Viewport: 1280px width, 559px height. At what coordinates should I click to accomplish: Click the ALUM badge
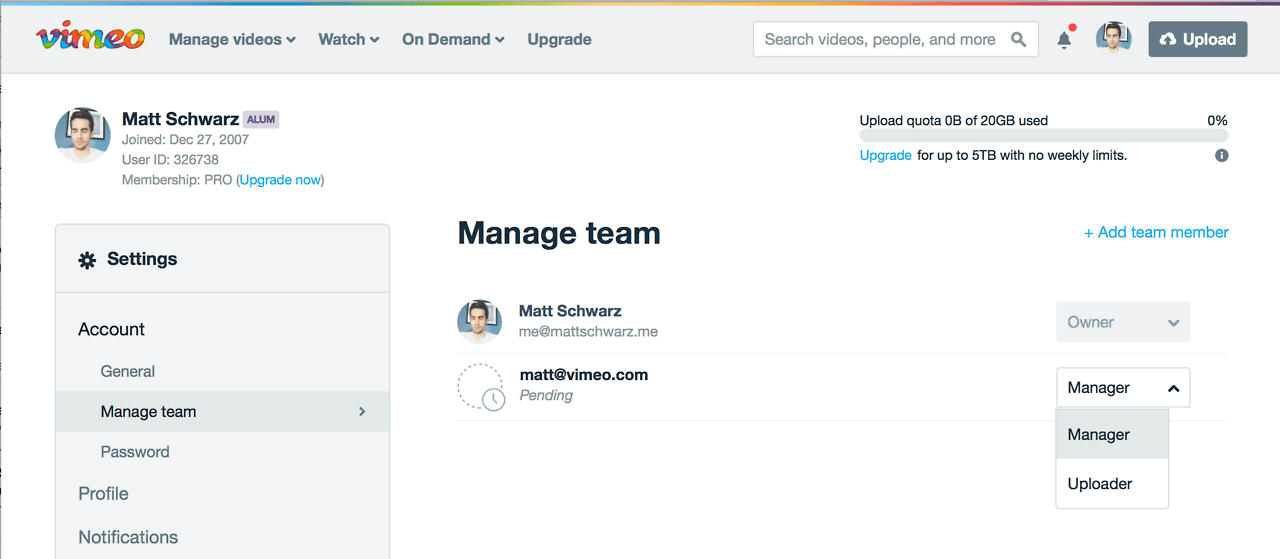click(x=261, y=119)
